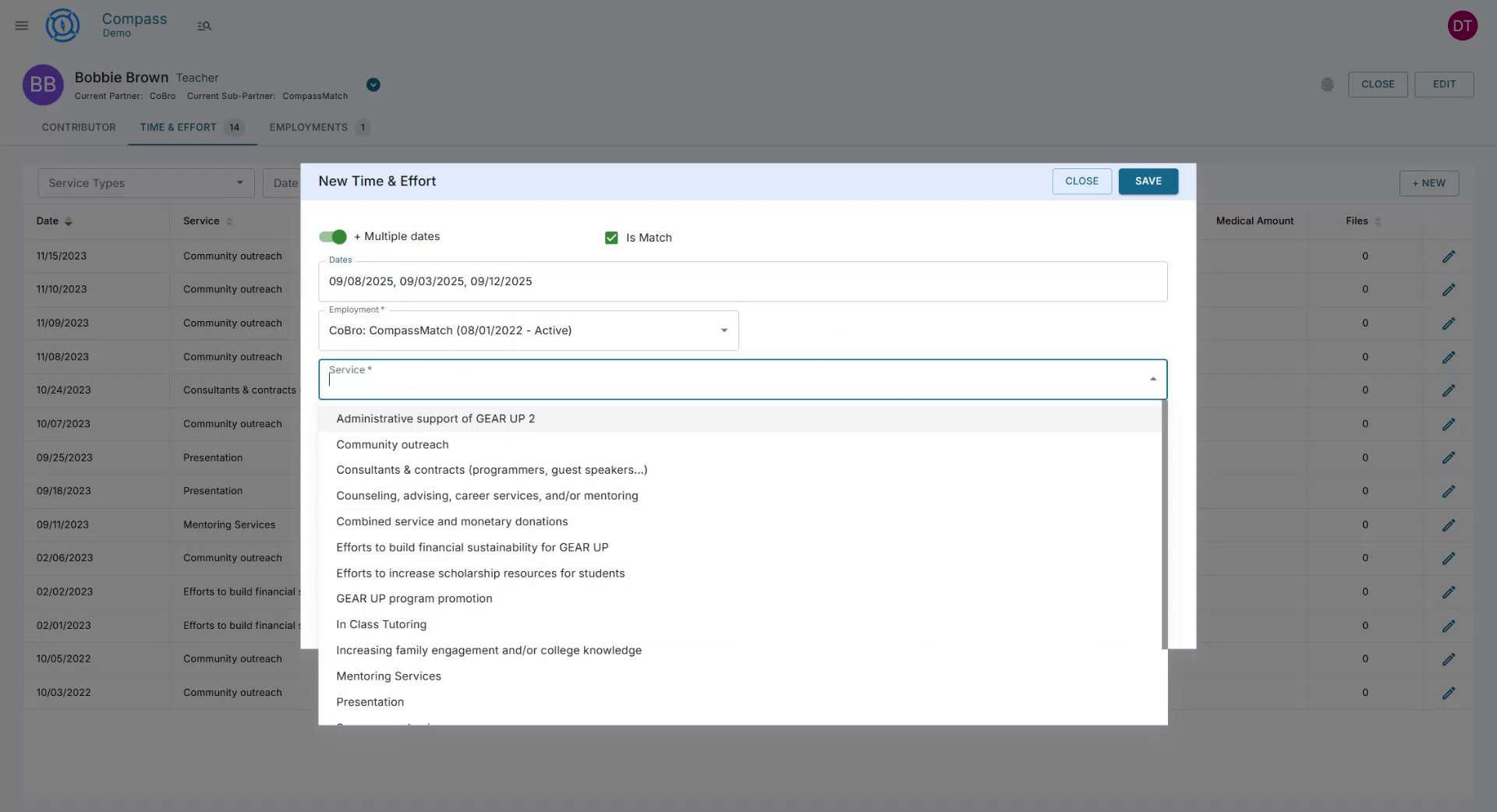Screen dimensions: 1497x812
Task: Click Bobbie Brown's BB profile avatar
Action: point(43,85)
